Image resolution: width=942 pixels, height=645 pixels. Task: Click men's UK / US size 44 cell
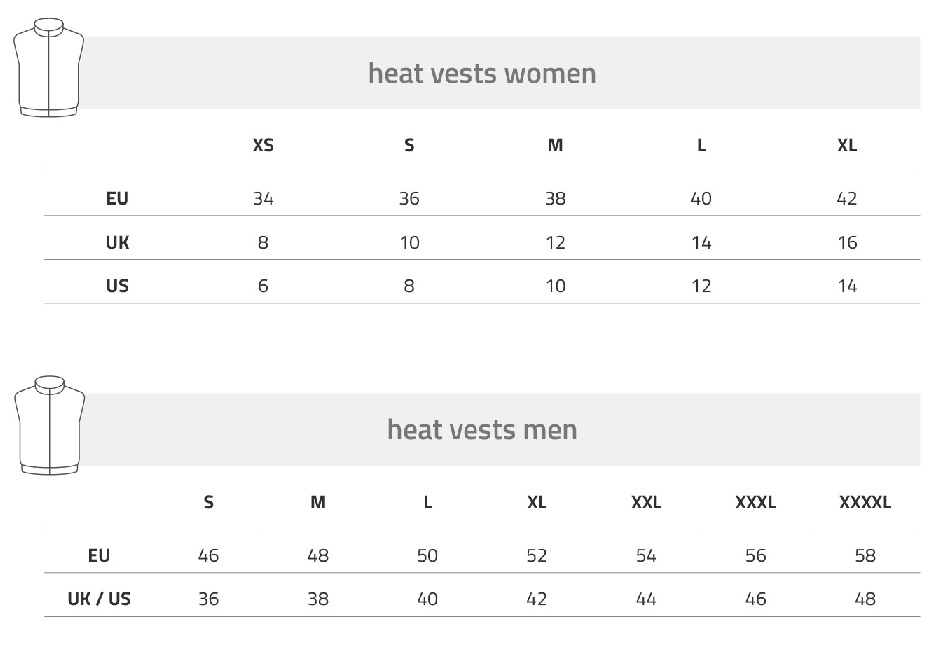pos(646,599)
